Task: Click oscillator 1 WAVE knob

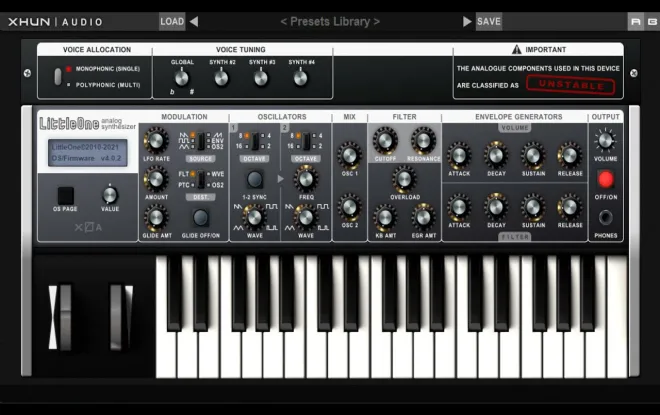Action: [x=255, y=218]
